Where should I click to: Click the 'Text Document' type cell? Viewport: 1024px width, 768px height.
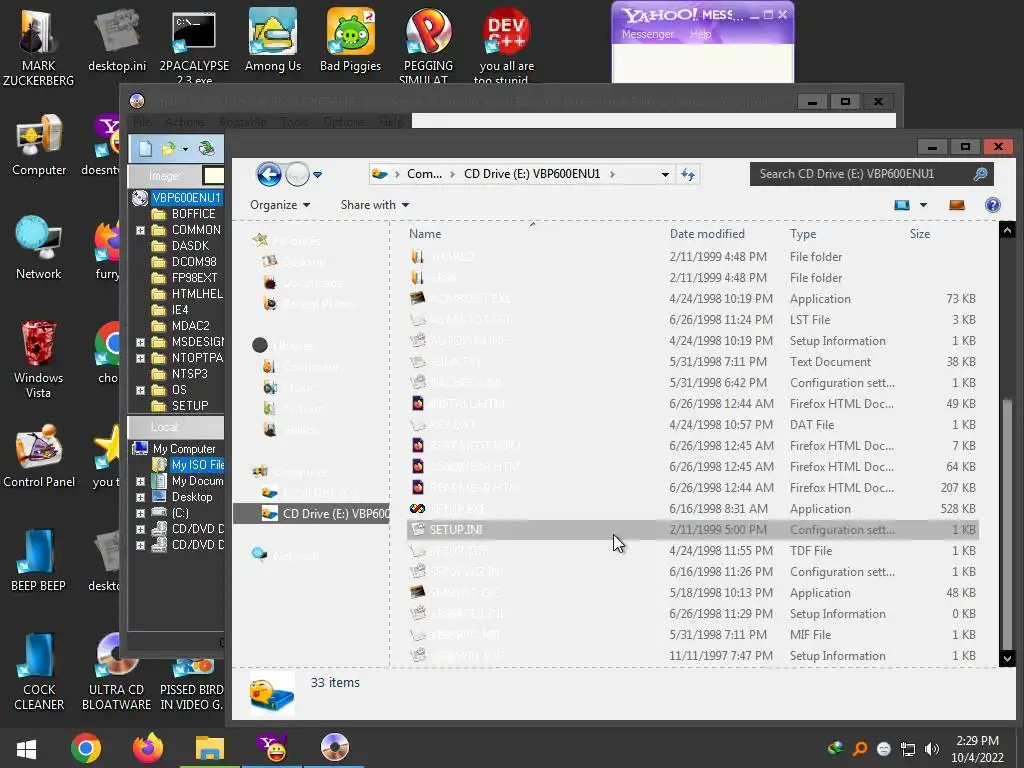pyautogui.click(x=830, y=362)
